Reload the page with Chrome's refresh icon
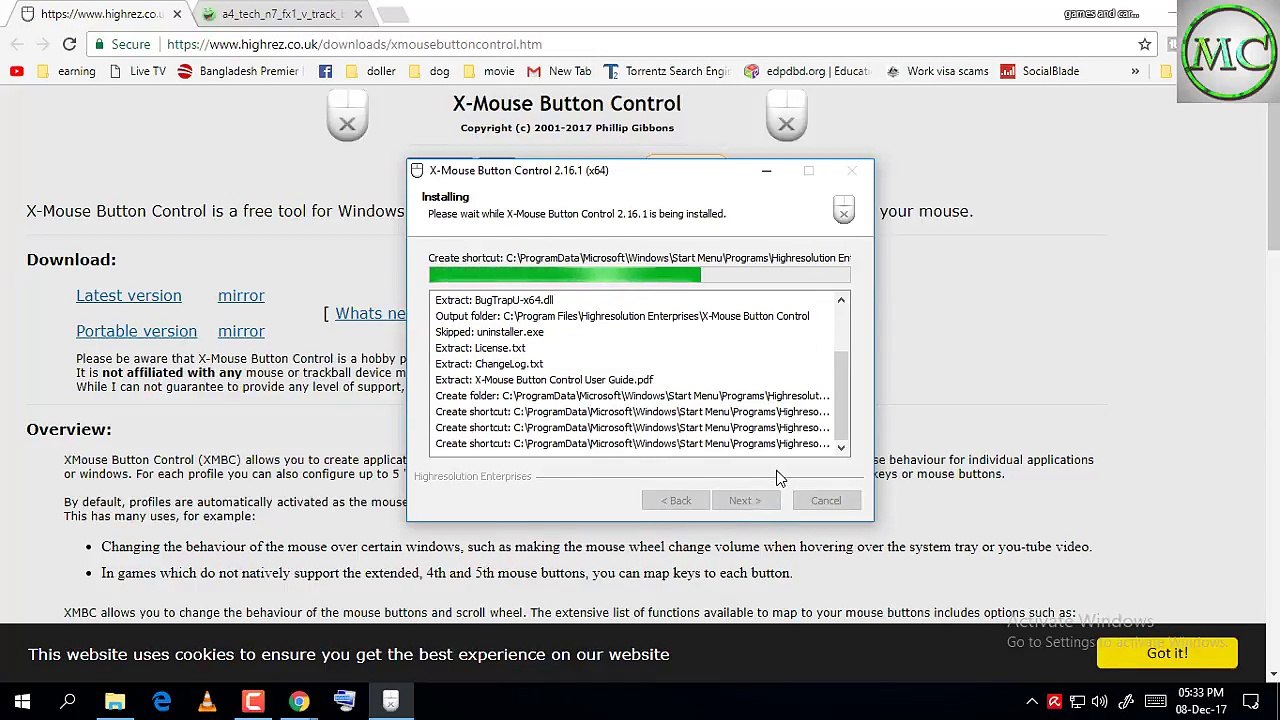1280x720 pixels. [69, 44]
